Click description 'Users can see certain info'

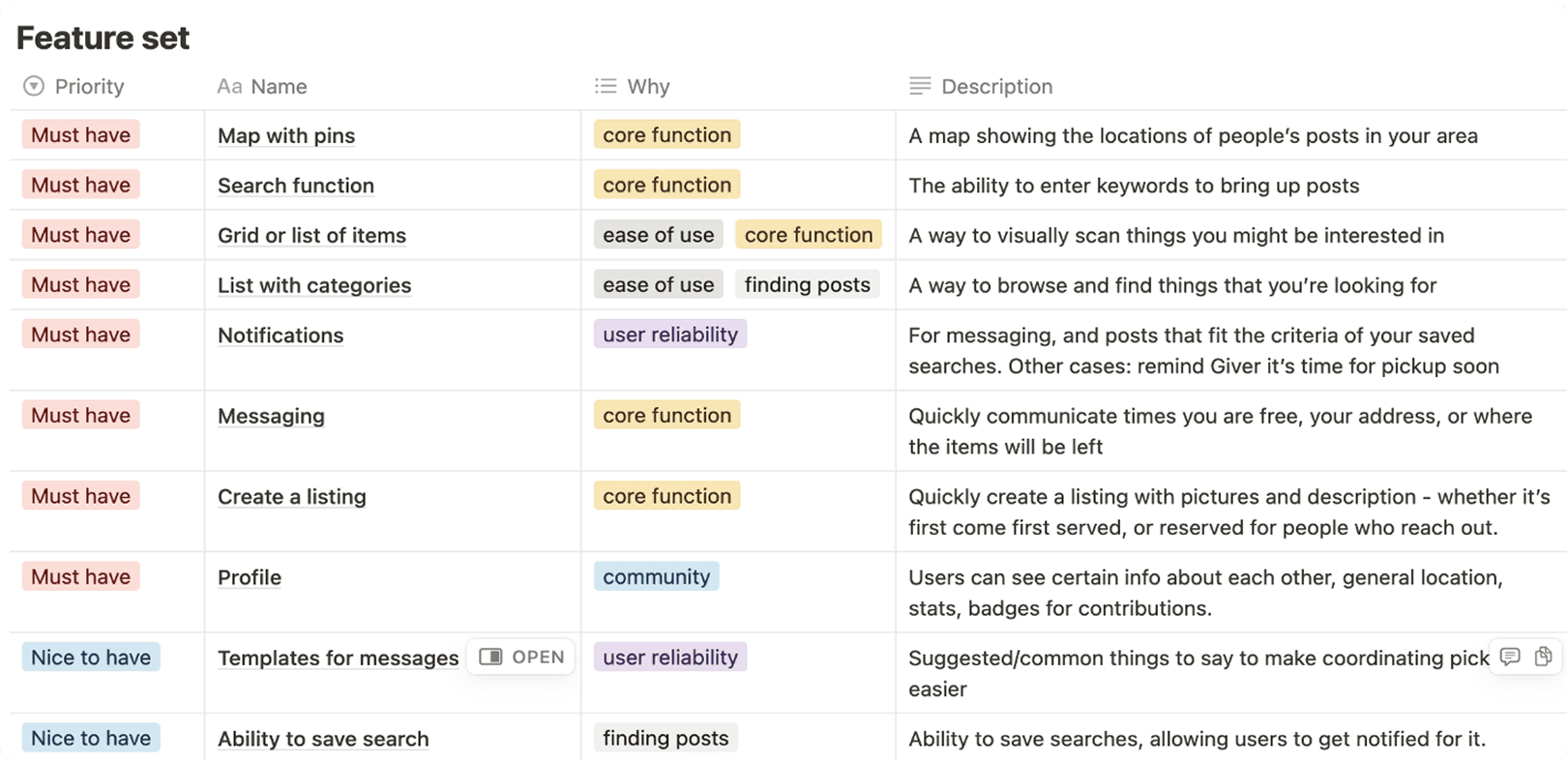[1206, 593]
